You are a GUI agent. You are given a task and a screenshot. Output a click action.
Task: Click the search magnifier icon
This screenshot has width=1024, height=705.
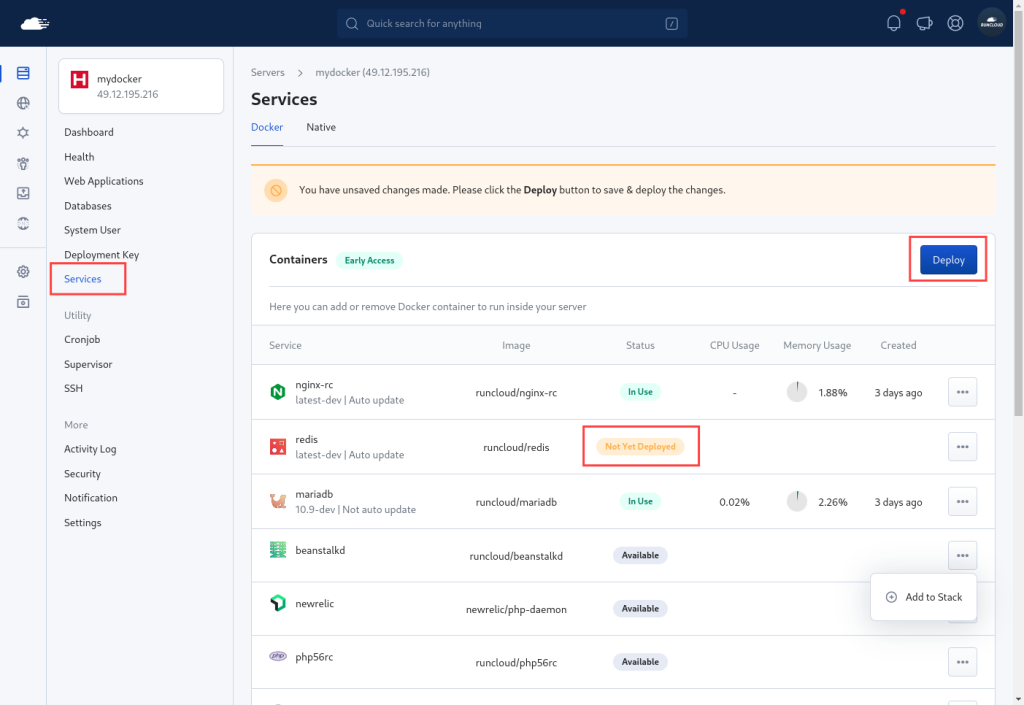click(351, 24)
